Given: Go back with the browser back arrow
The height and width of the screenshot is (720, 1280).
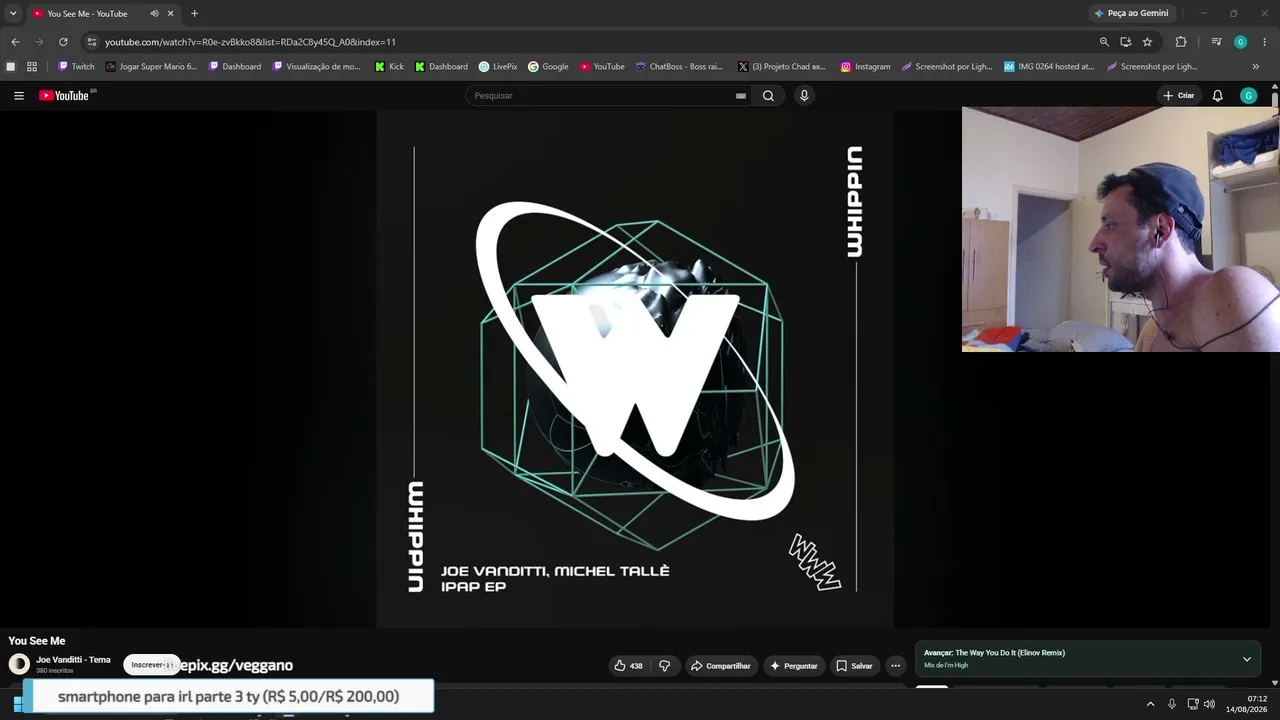Looking at the screenshot, I should pyautogui.click(x=15, y=42).
